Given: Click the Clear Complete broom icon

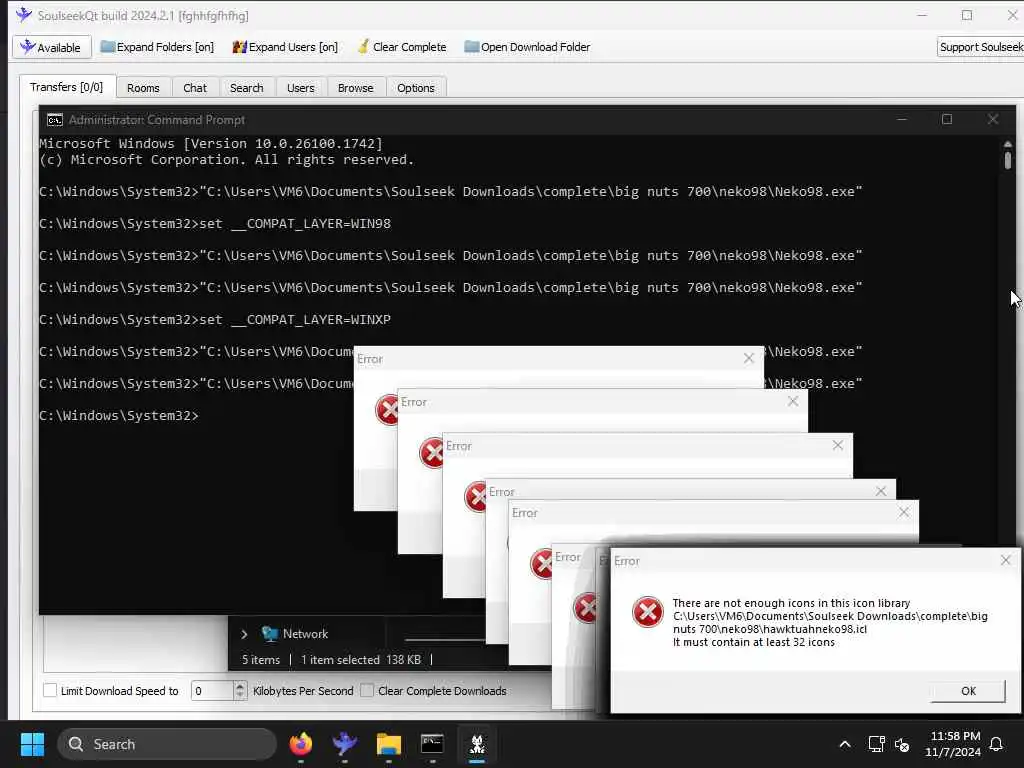Looking at the screenshot, I should [363, 46].
